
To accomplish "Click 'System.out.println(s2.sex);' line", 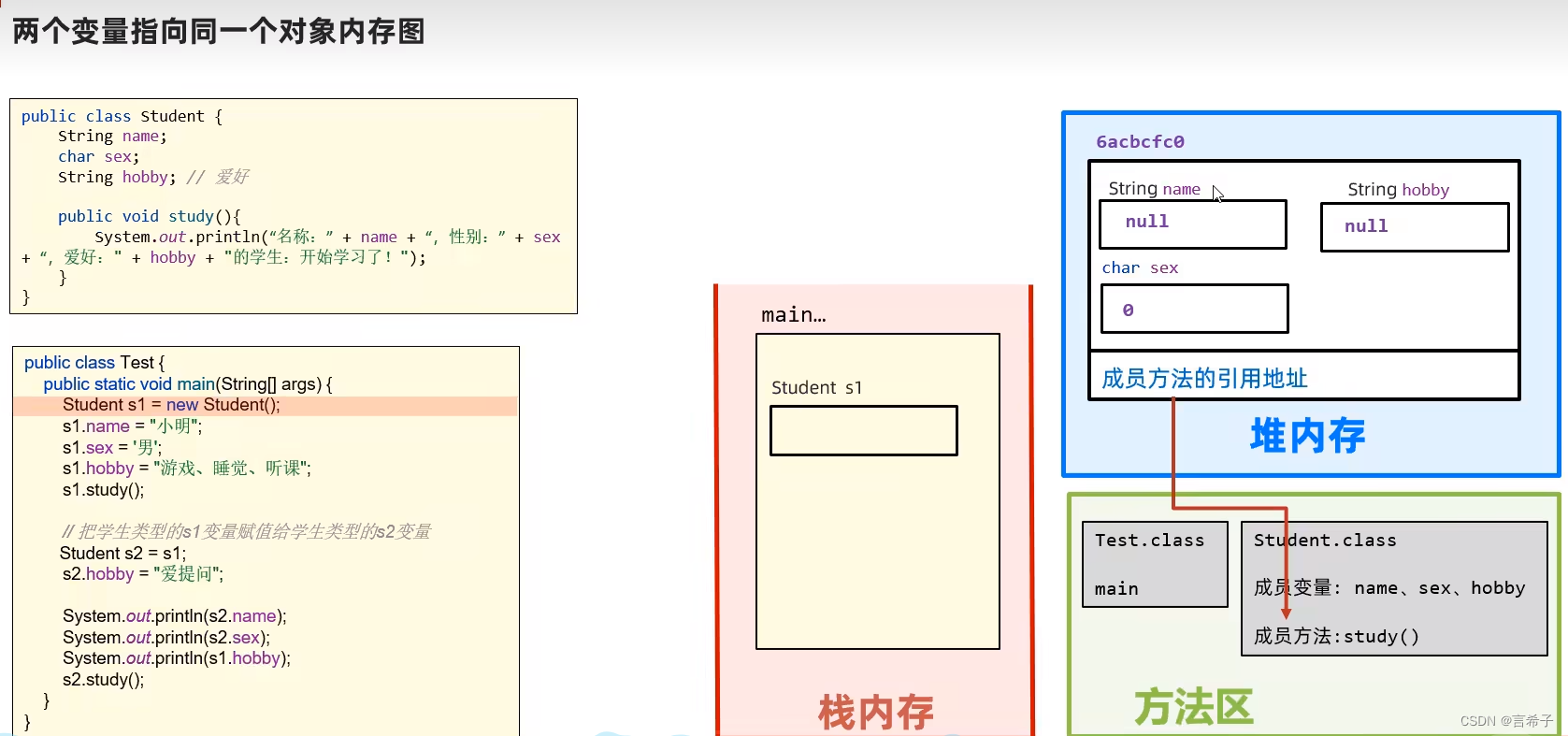I will coord(166,638).
